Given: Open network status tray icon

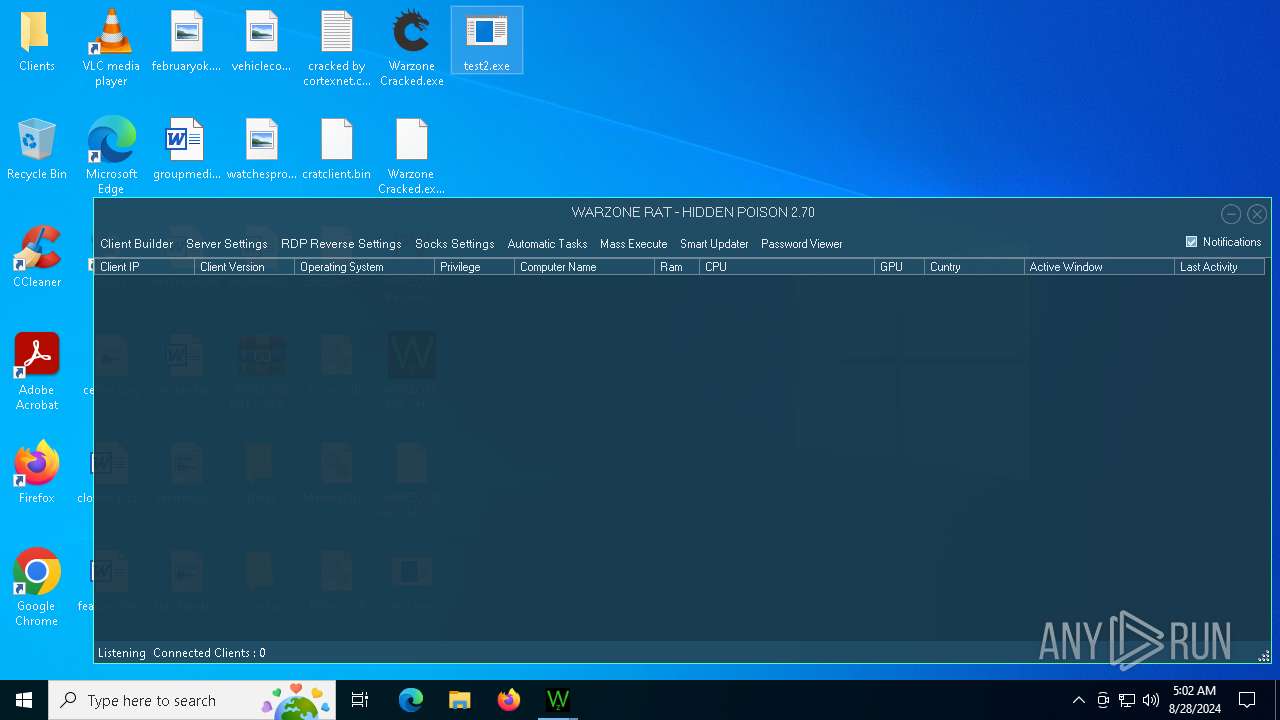Looking at the screenshot, I should [1127, 700].
